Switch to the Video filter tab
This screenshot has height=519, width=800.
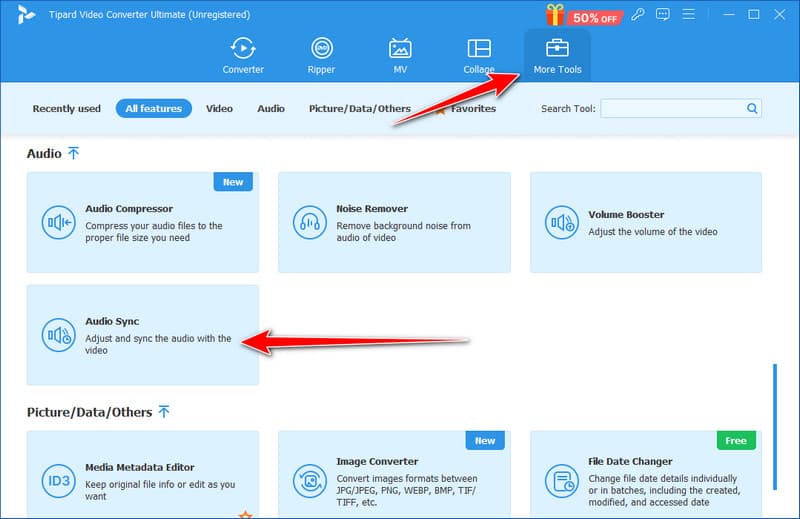coord(219,108)
